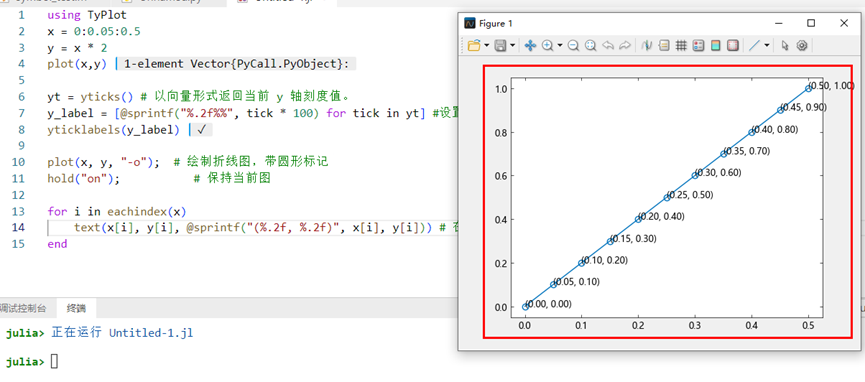Click 'for i in eachindex(x)' on line 13
Image resolution: width=865 pixels, height=382 pixels.
pos(117,211)
